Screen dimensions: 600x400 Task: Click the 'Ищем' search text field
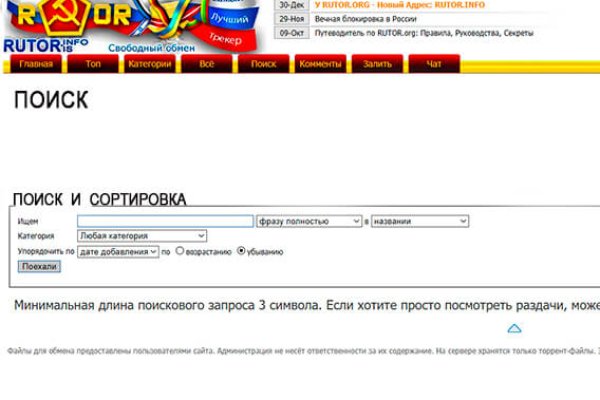165,221
